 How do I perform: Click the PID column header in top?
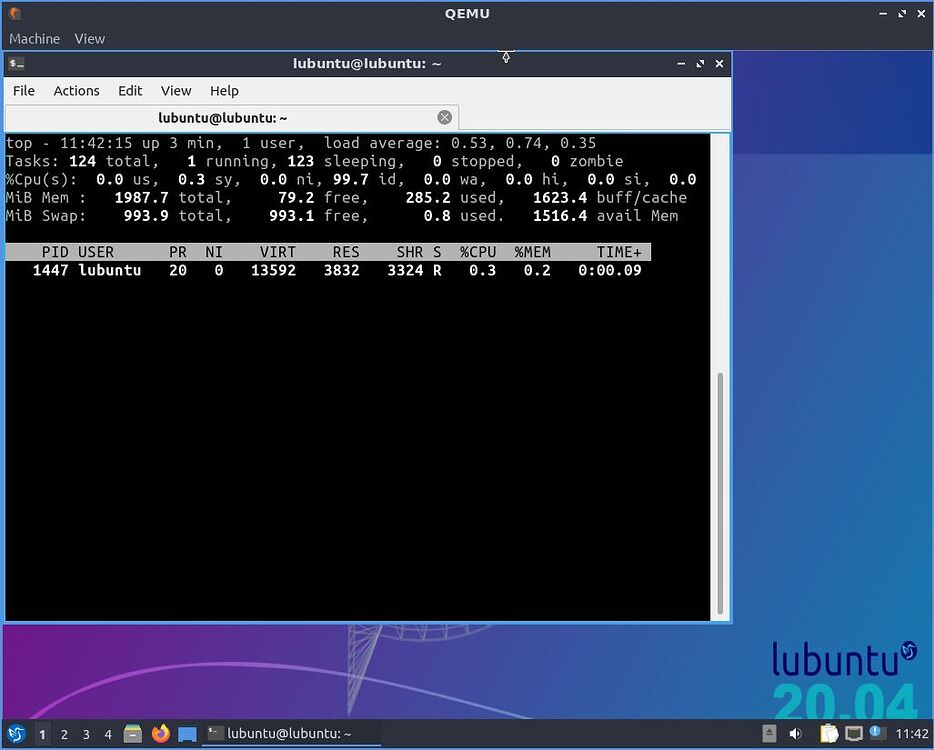tap(55, 252)
